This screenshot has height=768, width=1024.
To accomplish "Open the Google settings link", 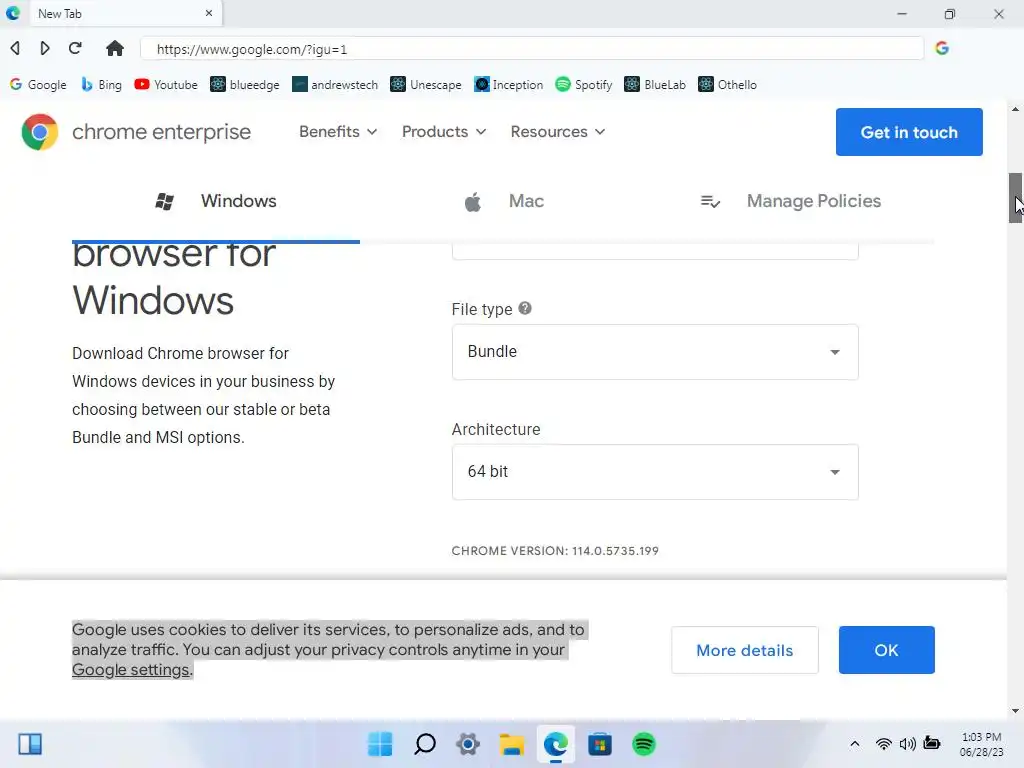I will (x=131, y=670).
